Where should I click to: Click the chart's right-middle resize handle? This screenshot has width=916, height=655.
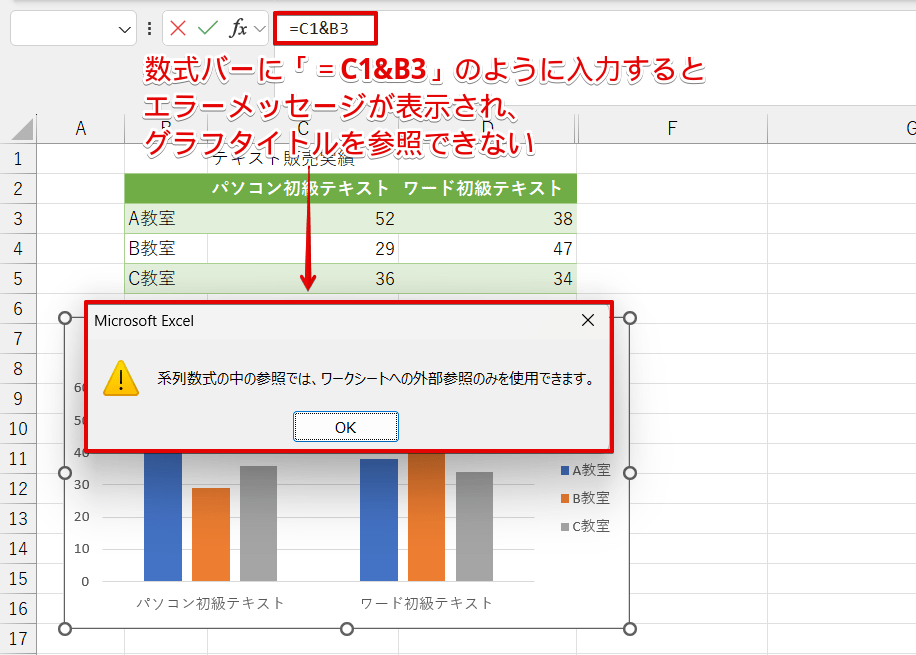pyautogui.click(x=630, y=473)
